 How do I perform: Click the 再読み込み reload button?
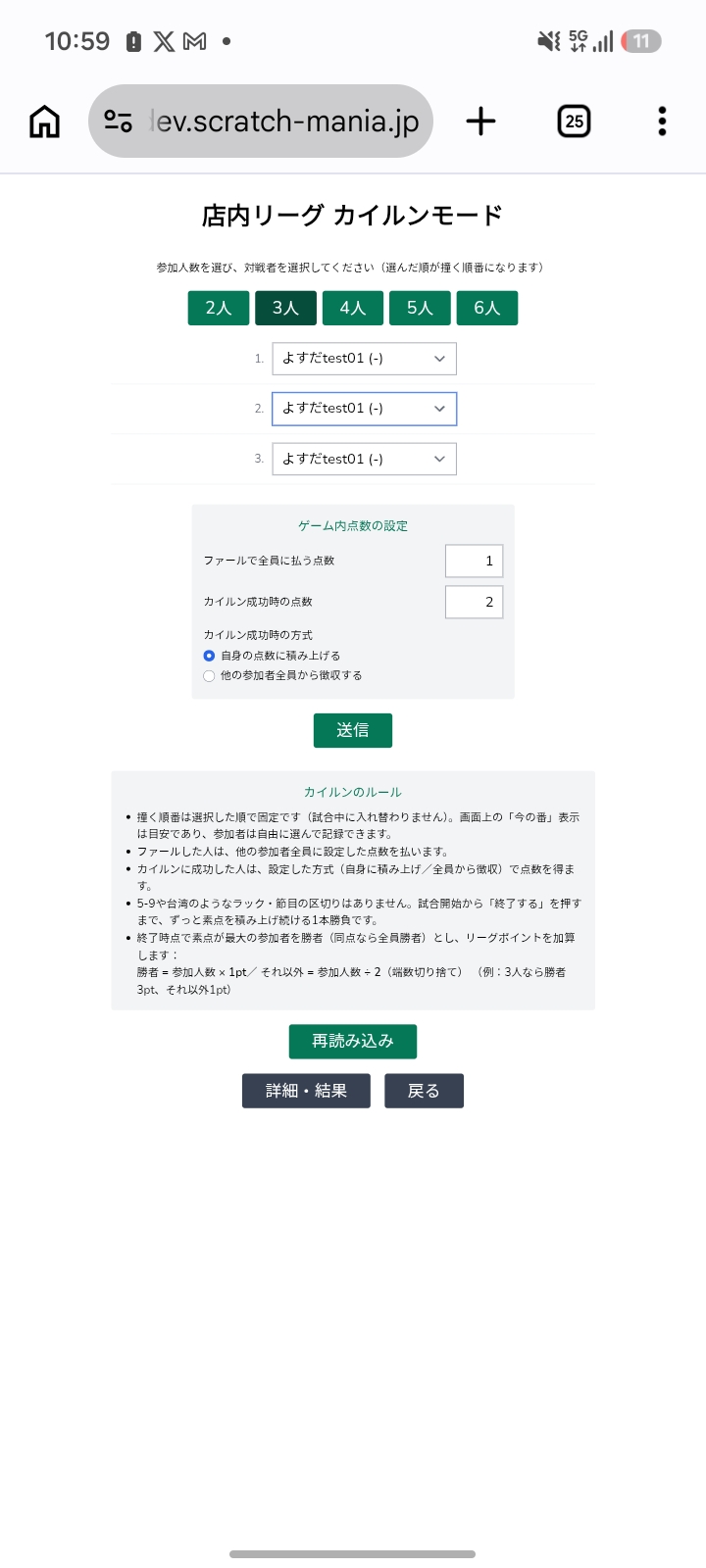pyautogui.click(x=353, y=1042)
